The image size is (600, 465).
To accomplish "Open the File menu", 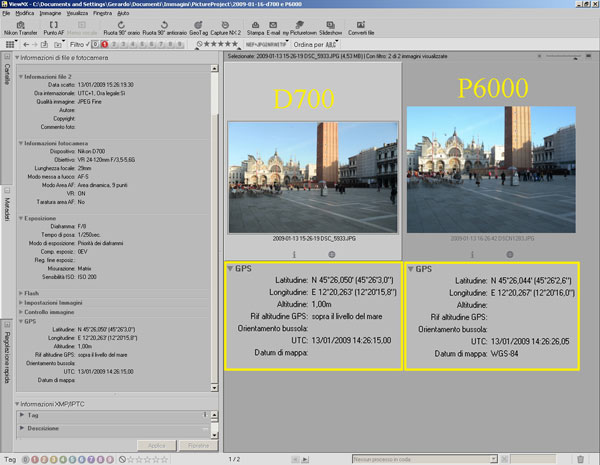I will pyautogui.click(x=6, y=13).
